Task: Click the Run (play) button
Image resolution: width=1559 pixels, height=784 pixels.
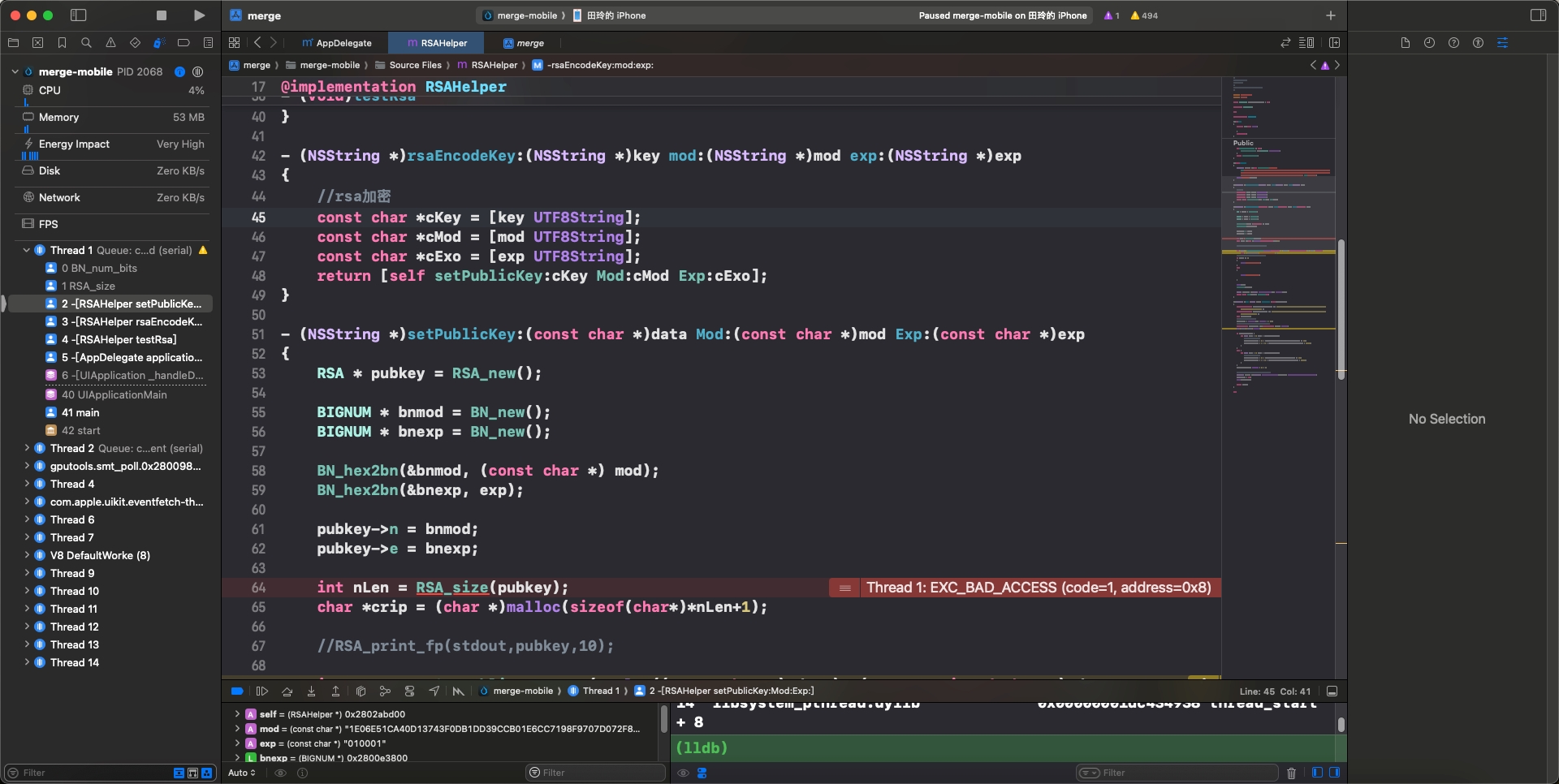Action: [x=199, y=15]
